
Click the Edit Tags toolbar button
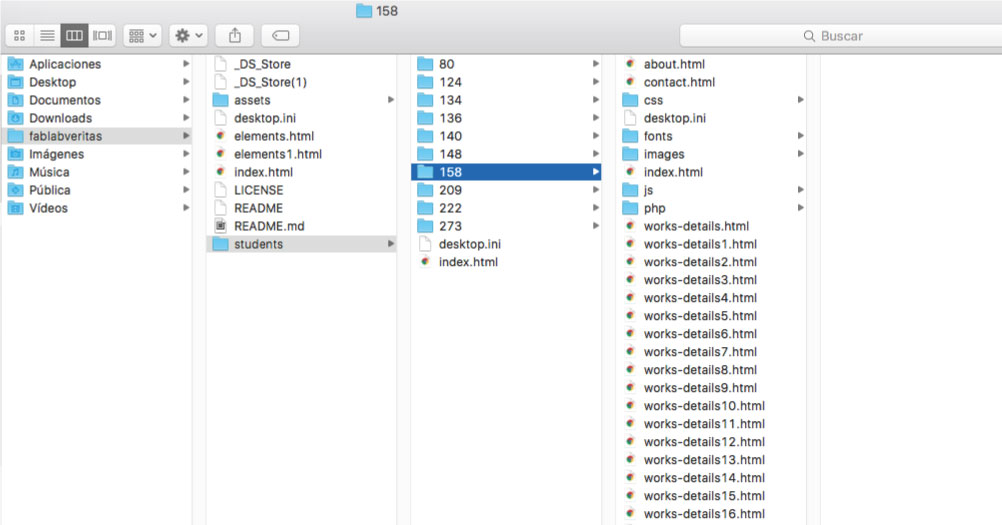click(281, 36)
